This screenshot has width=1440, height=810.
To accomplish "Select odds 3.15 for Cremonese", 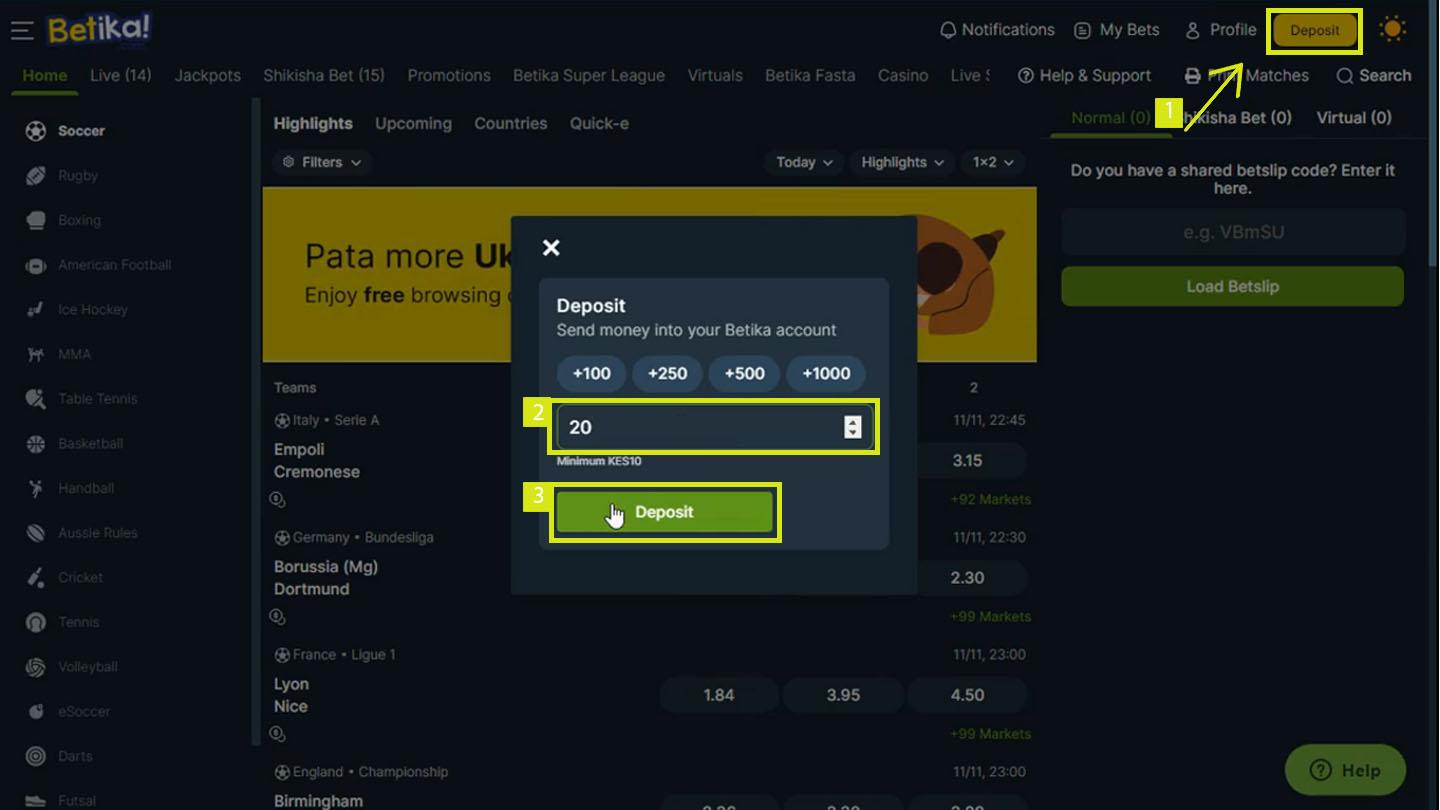I will pyautogui.click(x=967, y=461).
